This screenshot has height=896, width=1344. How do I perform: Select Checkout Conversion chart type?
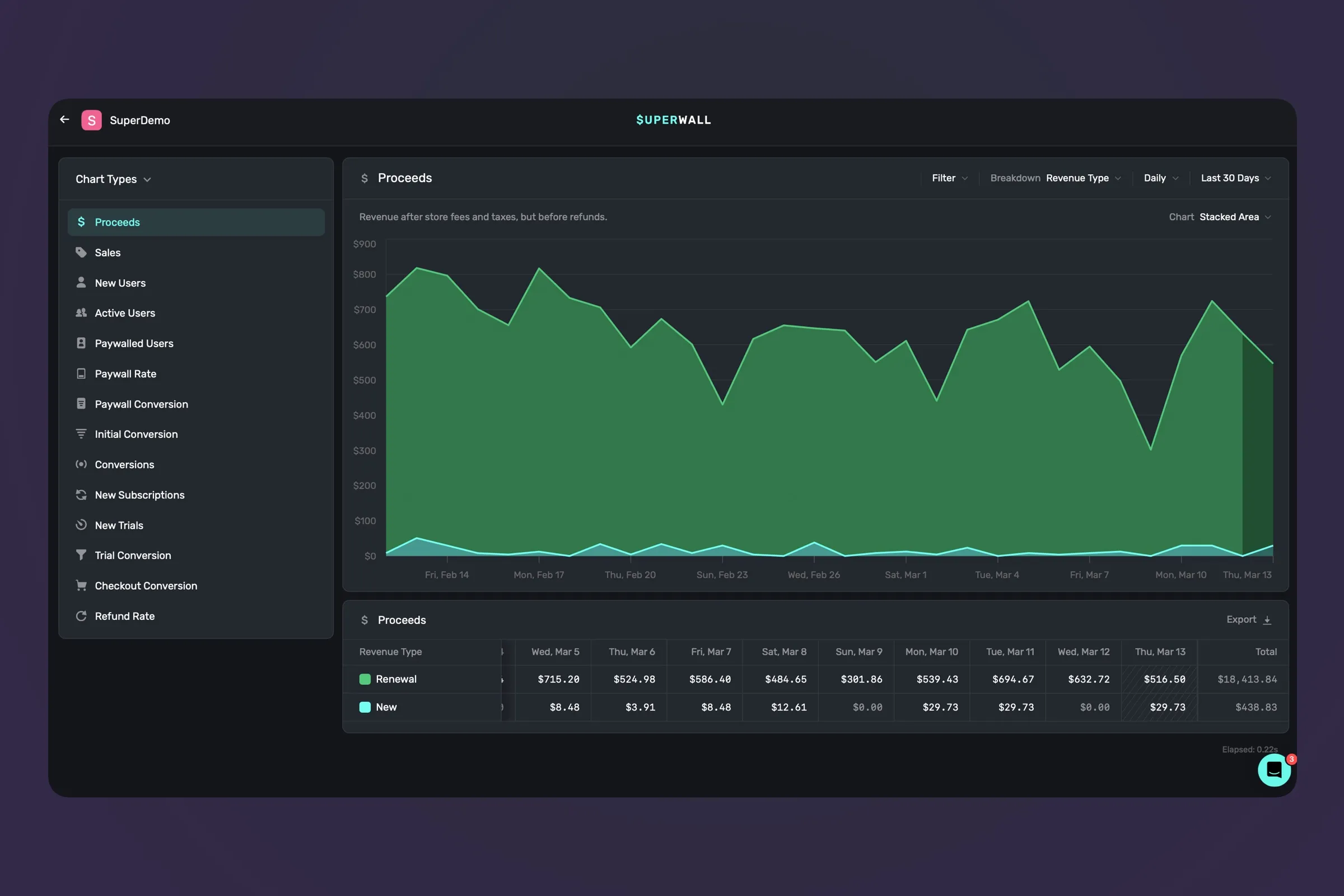pyautogui.click(x=196, y=585)
